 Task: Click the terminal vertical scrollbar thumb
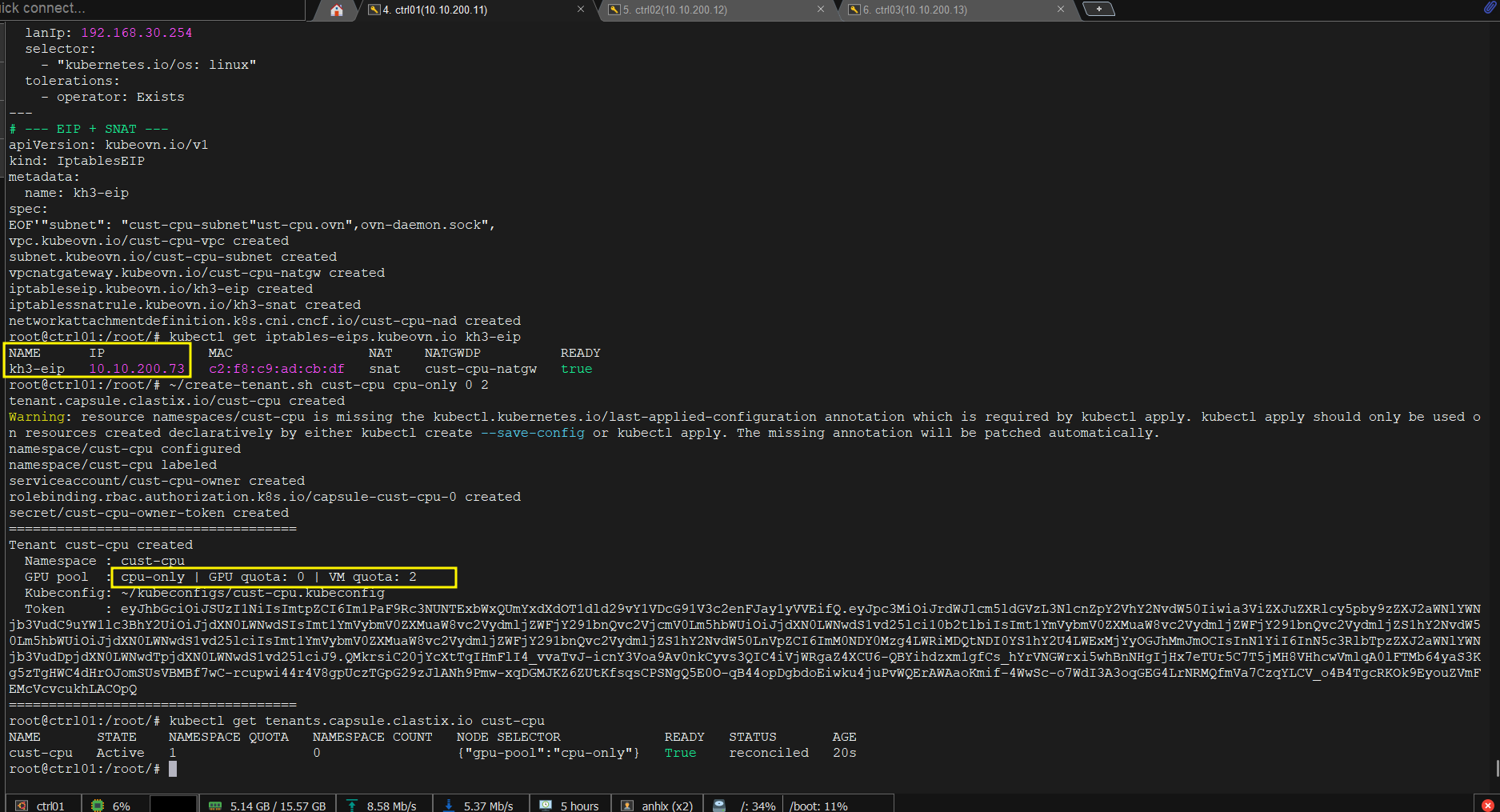1497,767
